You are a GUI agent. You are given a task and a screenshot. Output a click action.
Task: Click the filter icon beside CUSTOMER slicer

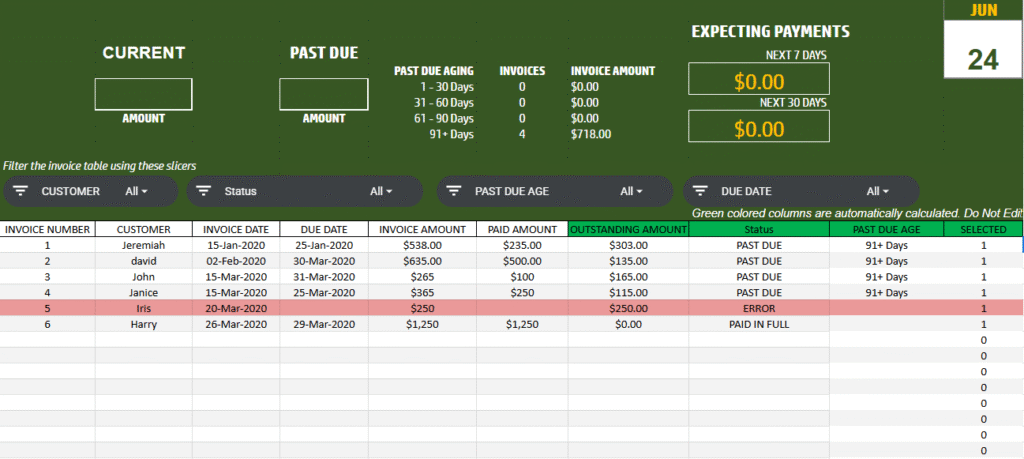tap(21, 191)
